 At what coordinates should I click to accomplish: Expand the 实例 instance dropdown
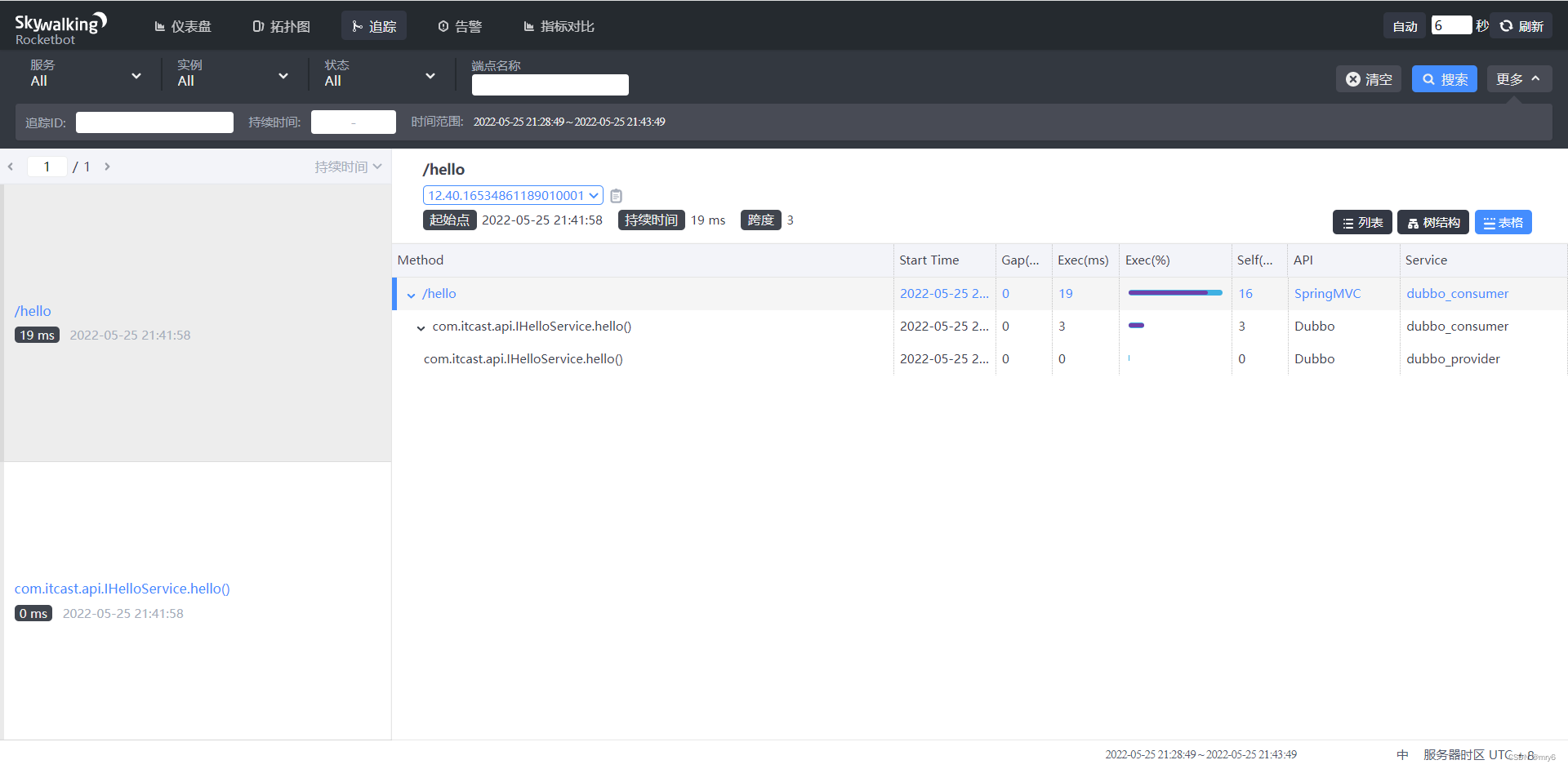[233, 75]
